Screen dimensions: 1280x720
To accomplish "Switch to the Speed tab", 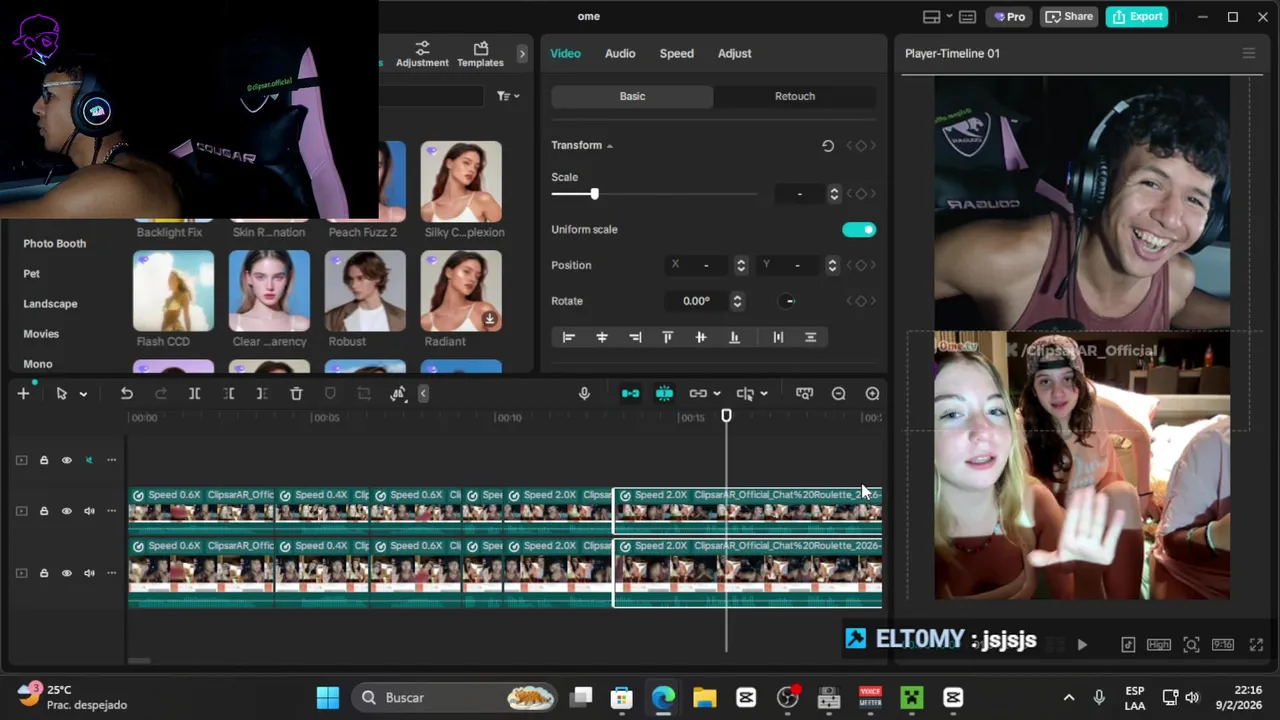I will pyautogui.click(x=676, y=53).
